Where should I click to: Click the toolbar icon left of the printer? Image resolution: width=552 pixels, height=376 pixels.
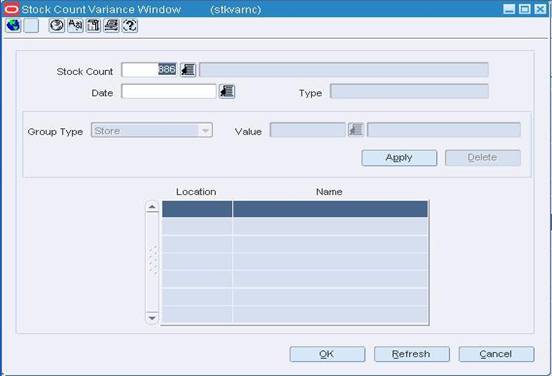tap(93, 26)
